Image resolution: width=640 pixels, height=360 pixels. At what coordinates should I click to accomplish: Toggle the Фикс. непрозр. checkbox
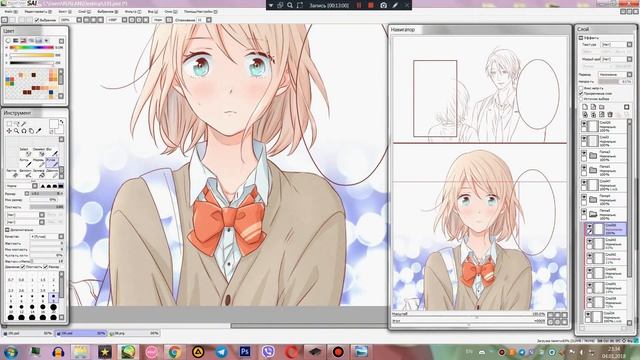(x=581, y=88)
